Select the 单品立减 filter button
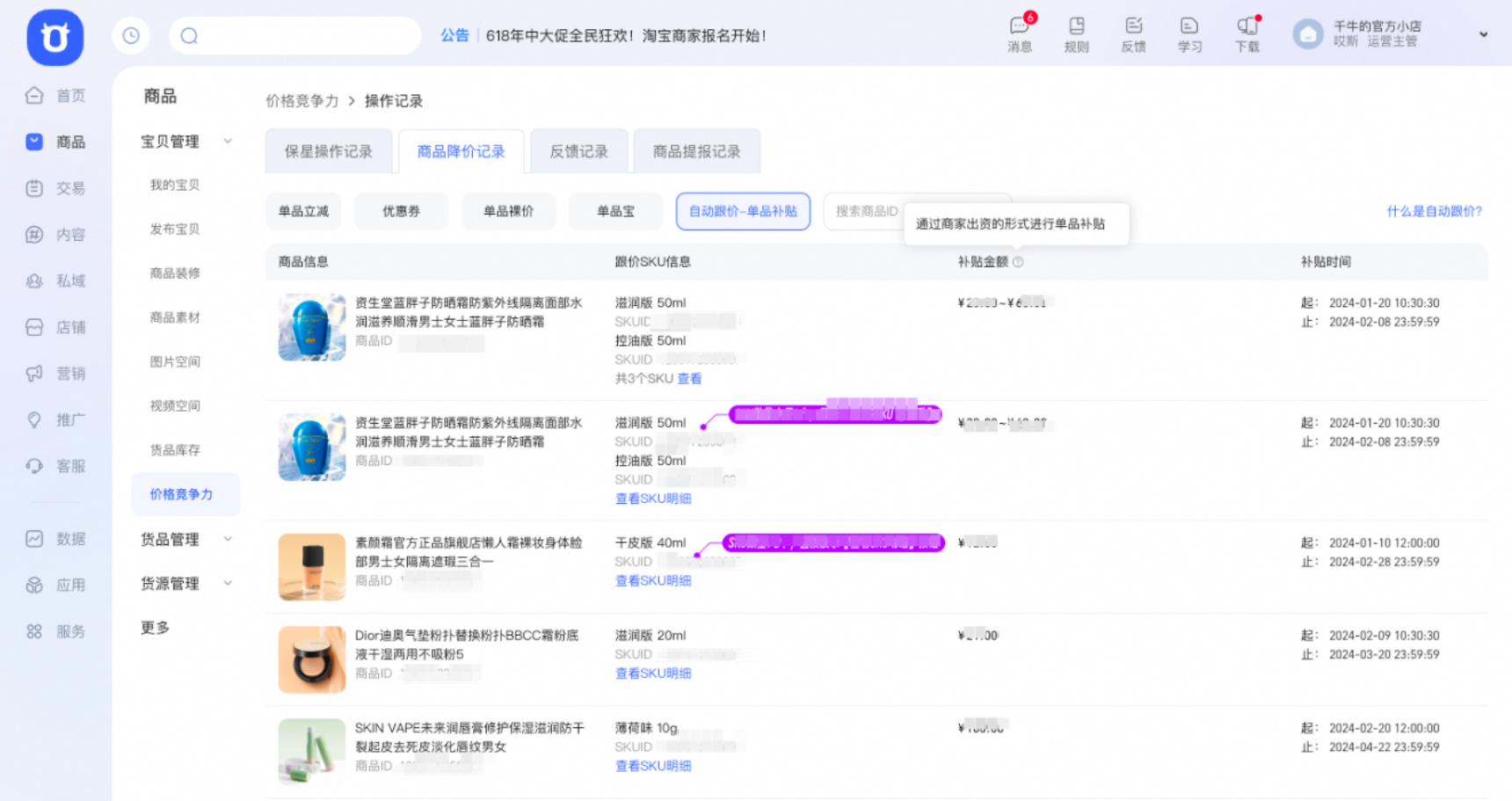Viewport: 1512px width, 801px height. (x=303, y=211)
